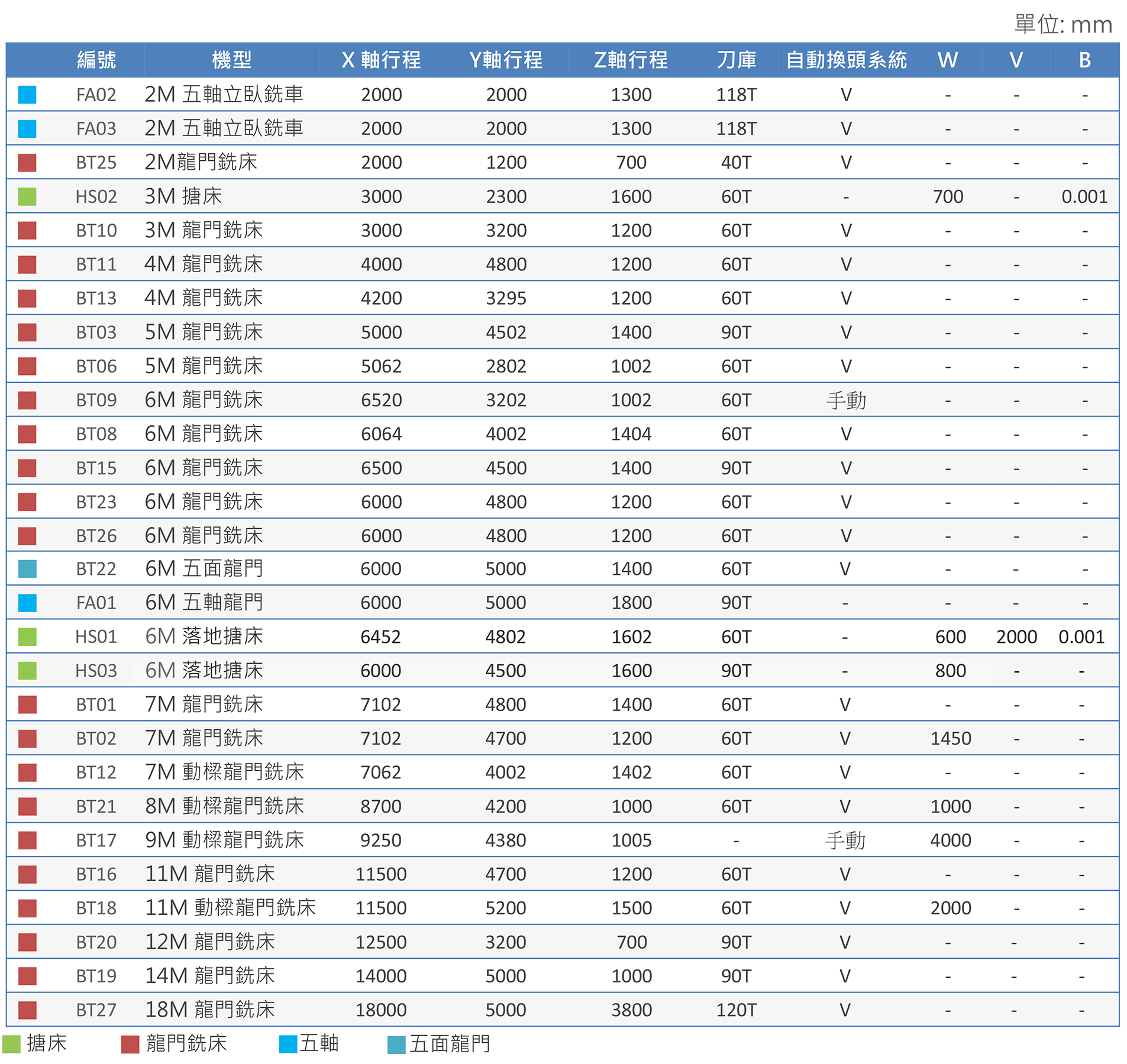
Task: Click the teal swatch beside BT22
Action: pyautogui.click(x=27, y=569)
